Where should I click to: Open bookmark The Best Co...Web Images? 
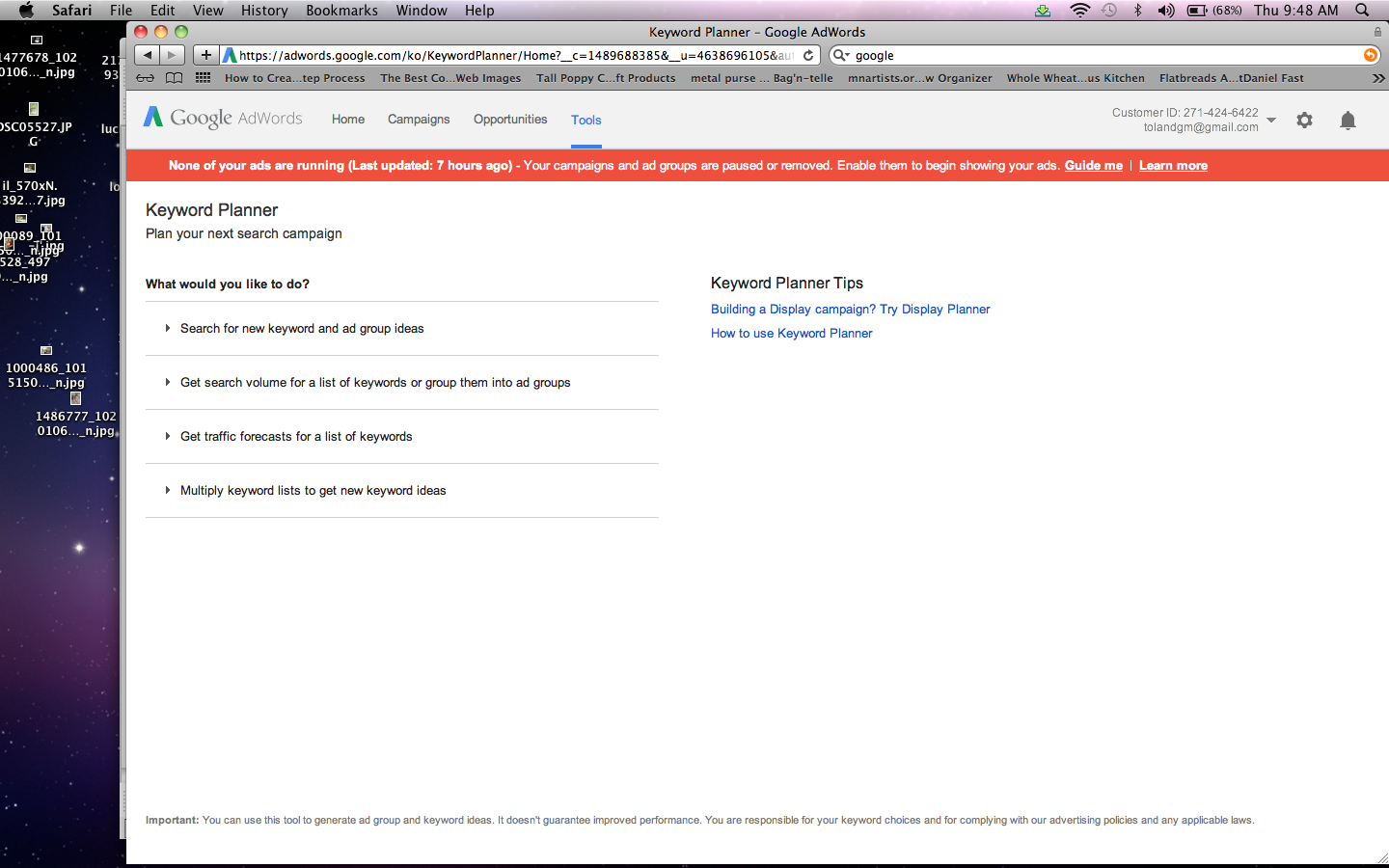450,78
